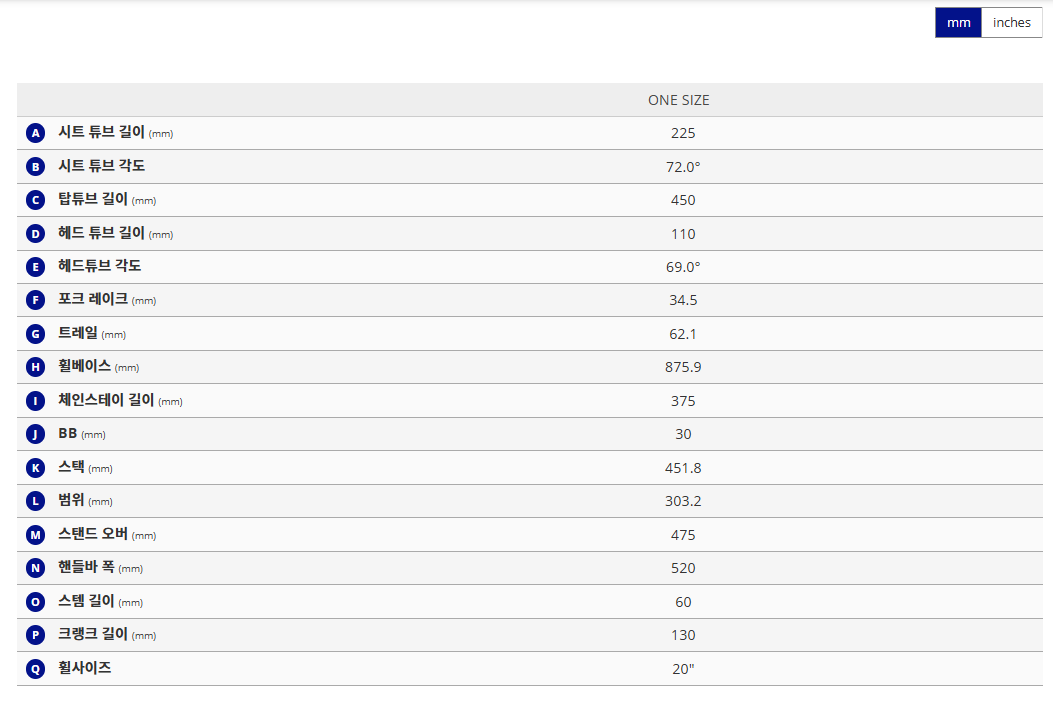This screenshot has height=713, width=1053.
Task: Click the letter F fork rake badge
Action: (36, 300)
